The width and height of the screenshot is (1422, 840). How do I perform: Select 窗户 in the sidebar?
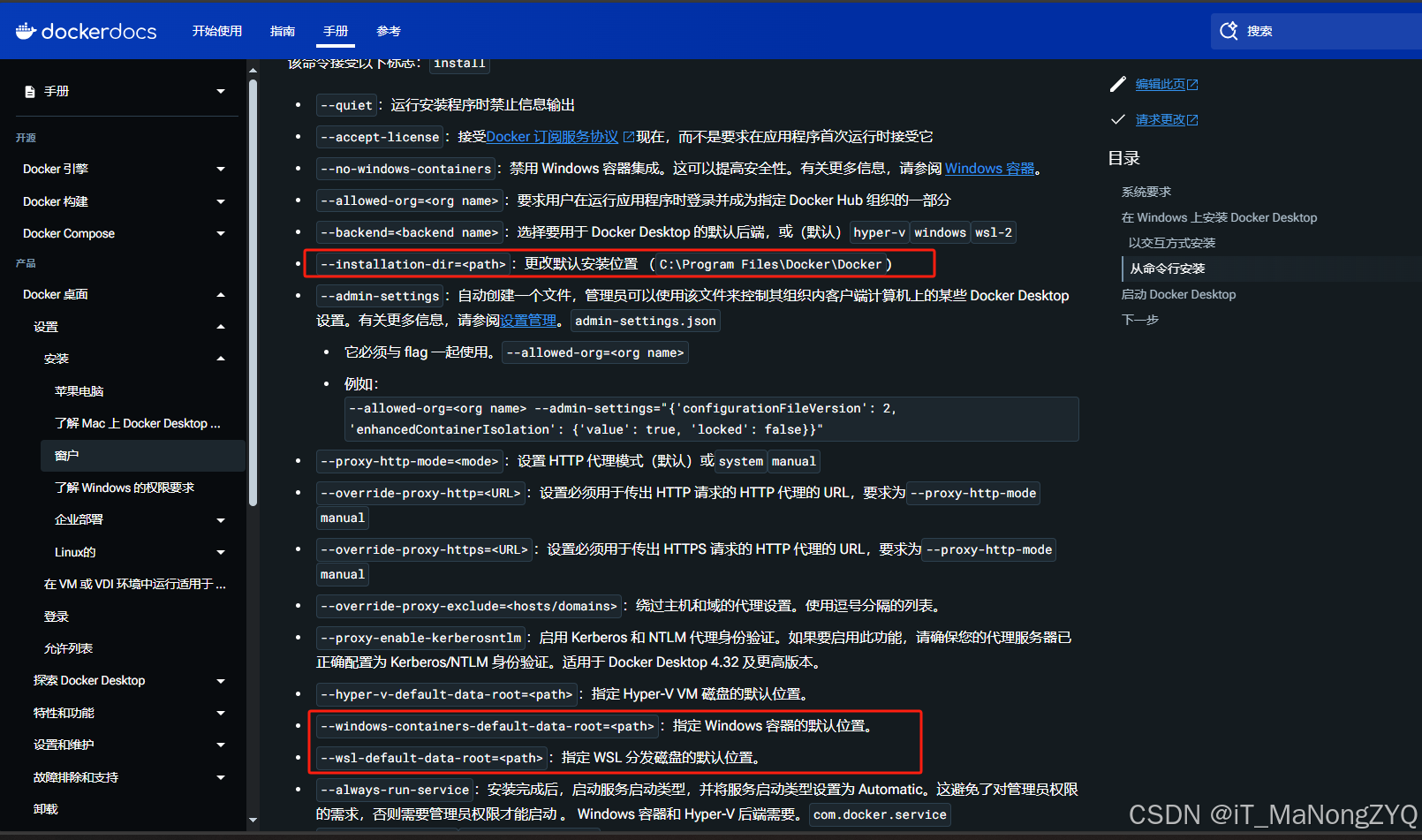click(69, 455)
